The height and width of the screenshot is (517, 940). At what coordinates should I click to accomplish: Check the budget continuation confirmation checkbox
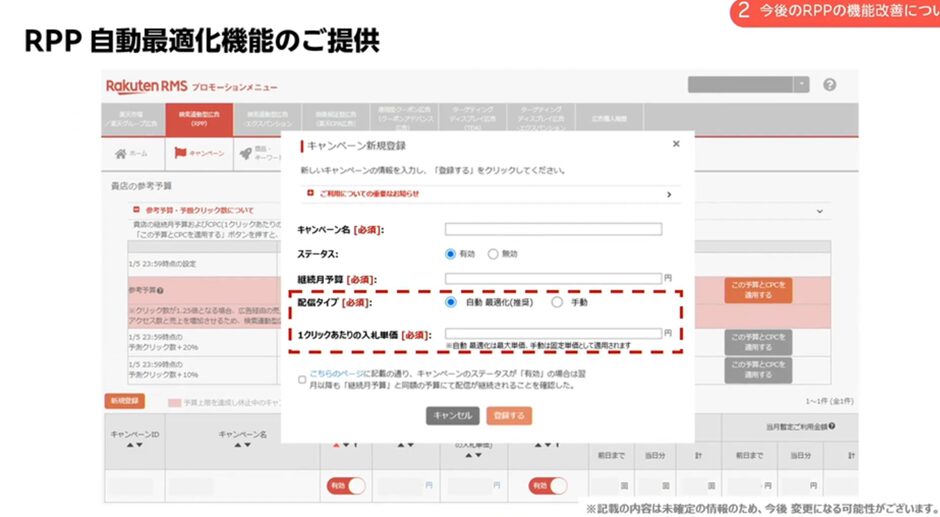302,379
